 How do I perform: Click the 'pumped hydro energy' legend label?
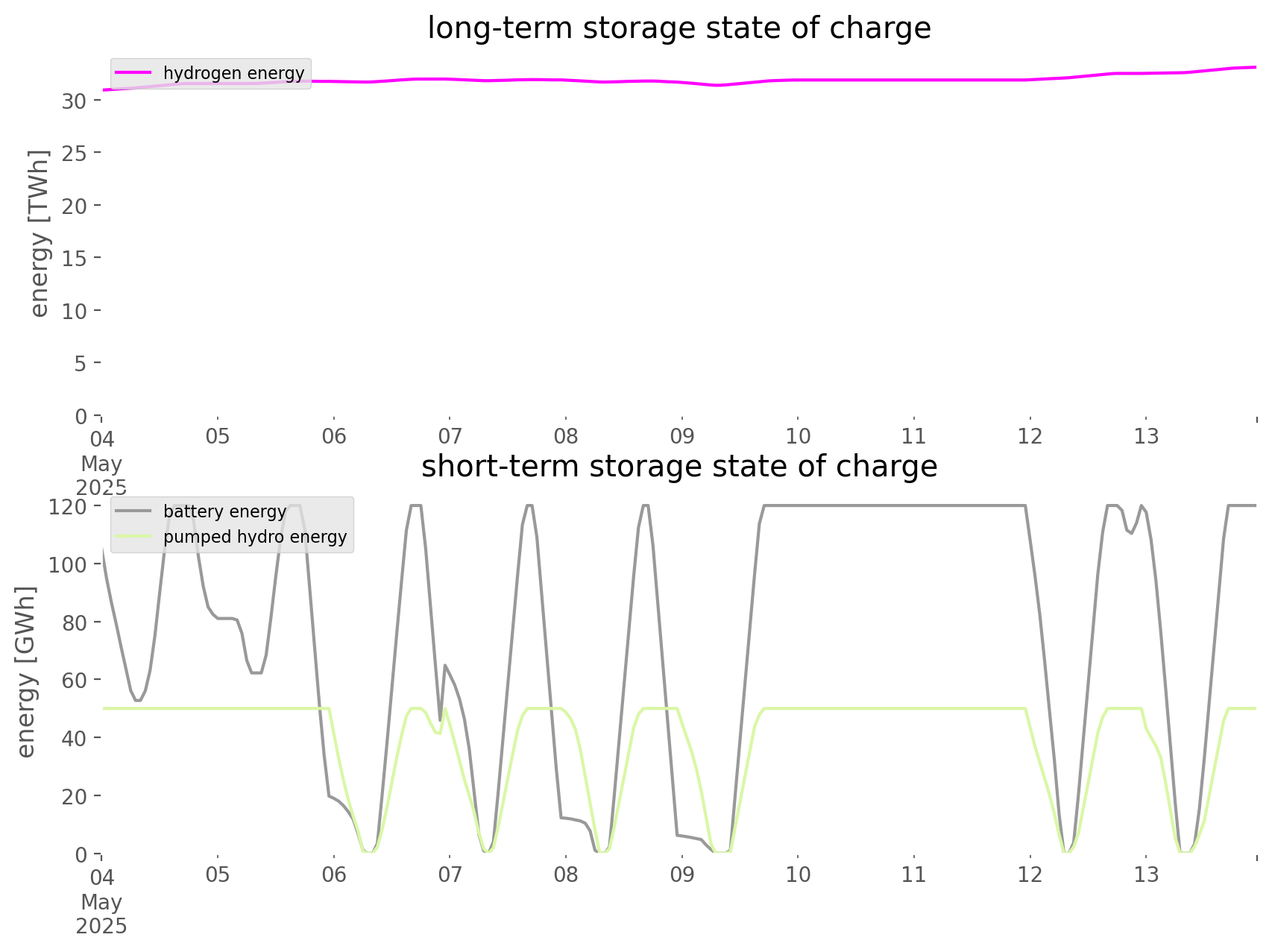[255, 537]
